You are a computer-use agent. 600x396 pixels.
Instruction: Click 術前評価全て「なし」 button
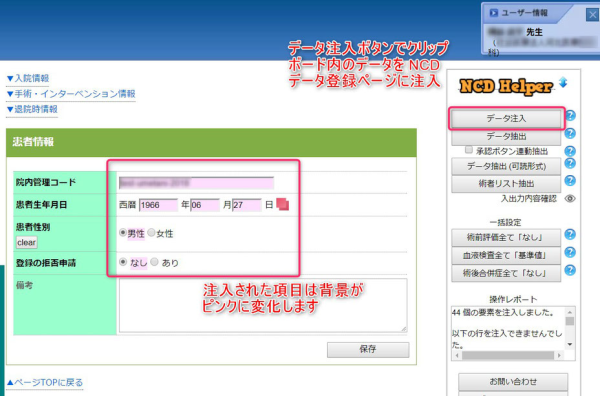click(506, 238)
